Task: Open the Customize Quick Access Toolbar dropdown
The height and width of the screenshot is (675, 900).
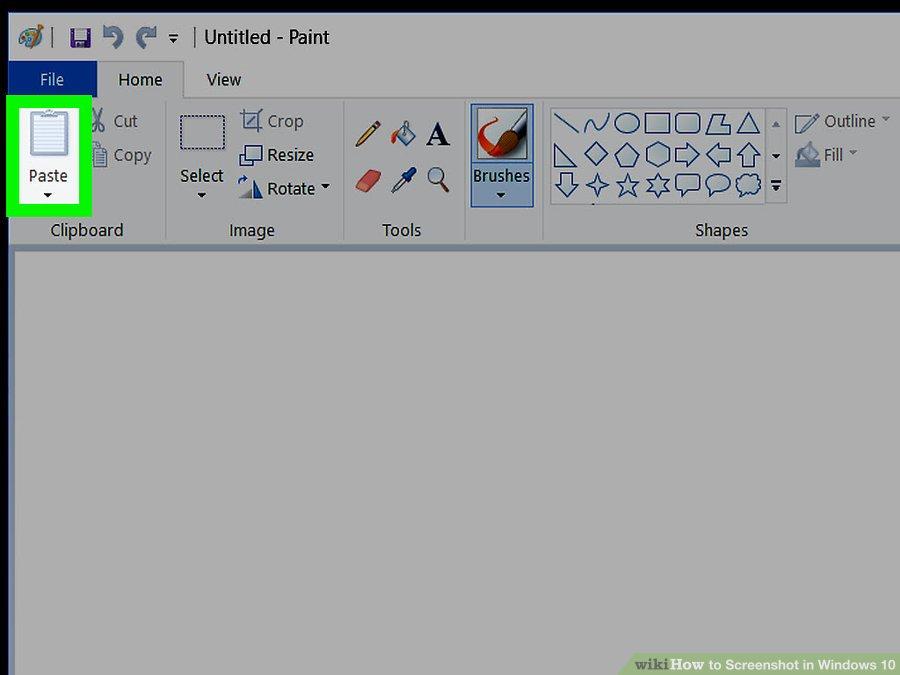Action: pyautogui.click(x=173, y=38)
